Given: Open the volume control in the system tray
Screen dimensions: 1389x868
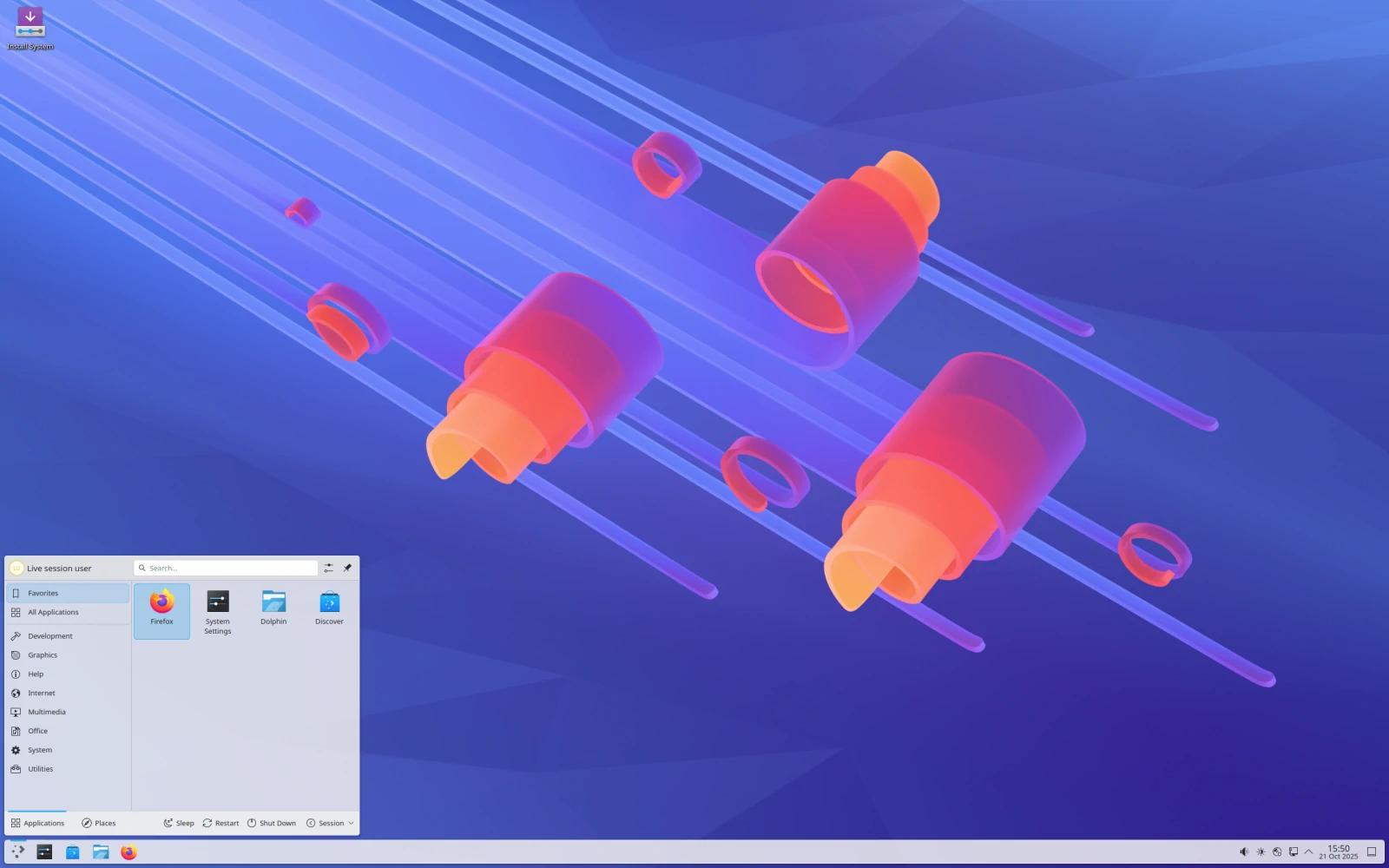Looking at the screenshot, I should [1245, 852].
